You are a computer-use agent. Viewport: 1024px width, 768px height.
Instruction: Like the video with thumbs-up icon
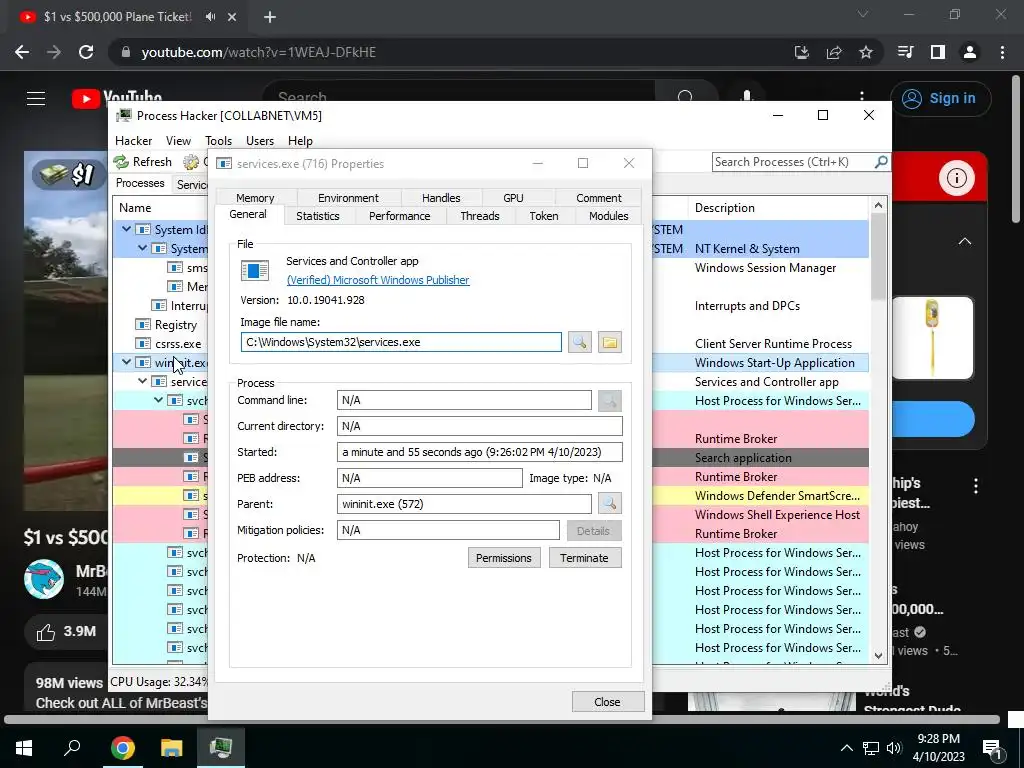click(x=46, y=632)
